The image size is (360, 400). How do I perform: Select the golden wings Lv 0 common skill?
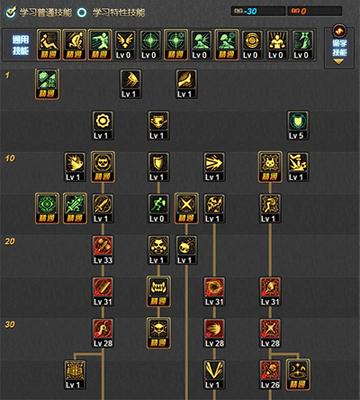tap(125, 45)
